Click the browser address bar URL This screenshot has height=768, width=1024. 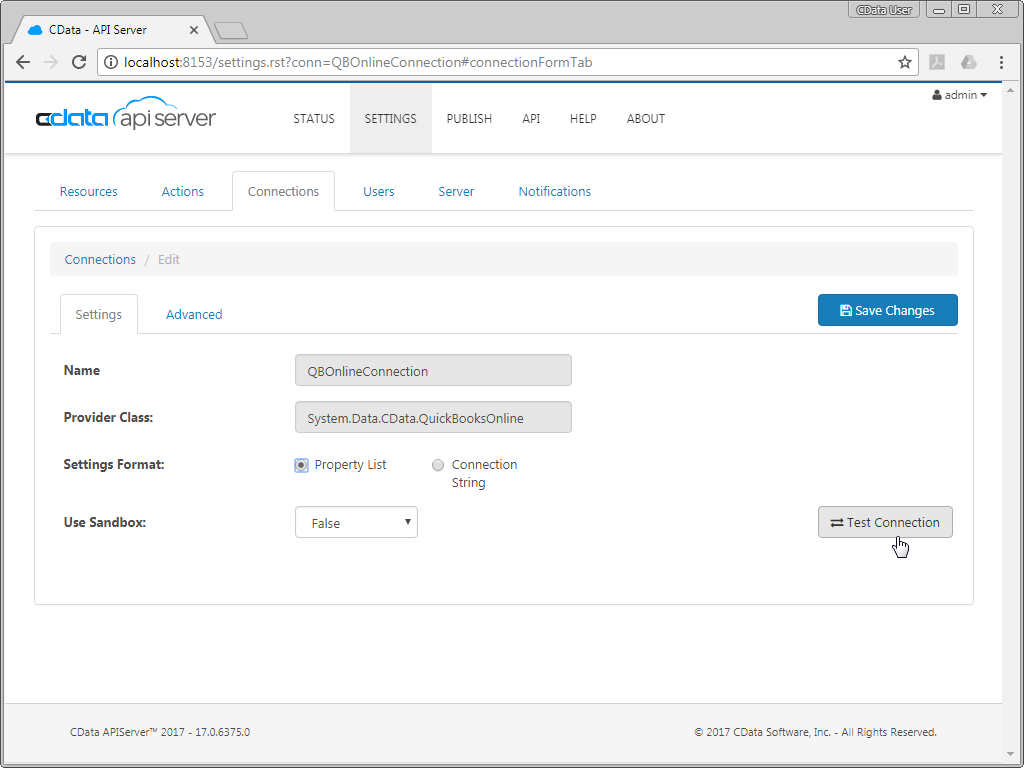click(x=400, y=62)
